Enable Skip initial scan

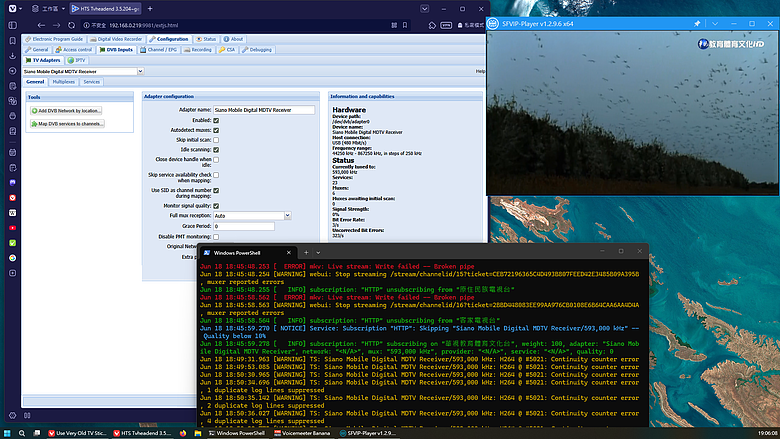coord(216,140)
